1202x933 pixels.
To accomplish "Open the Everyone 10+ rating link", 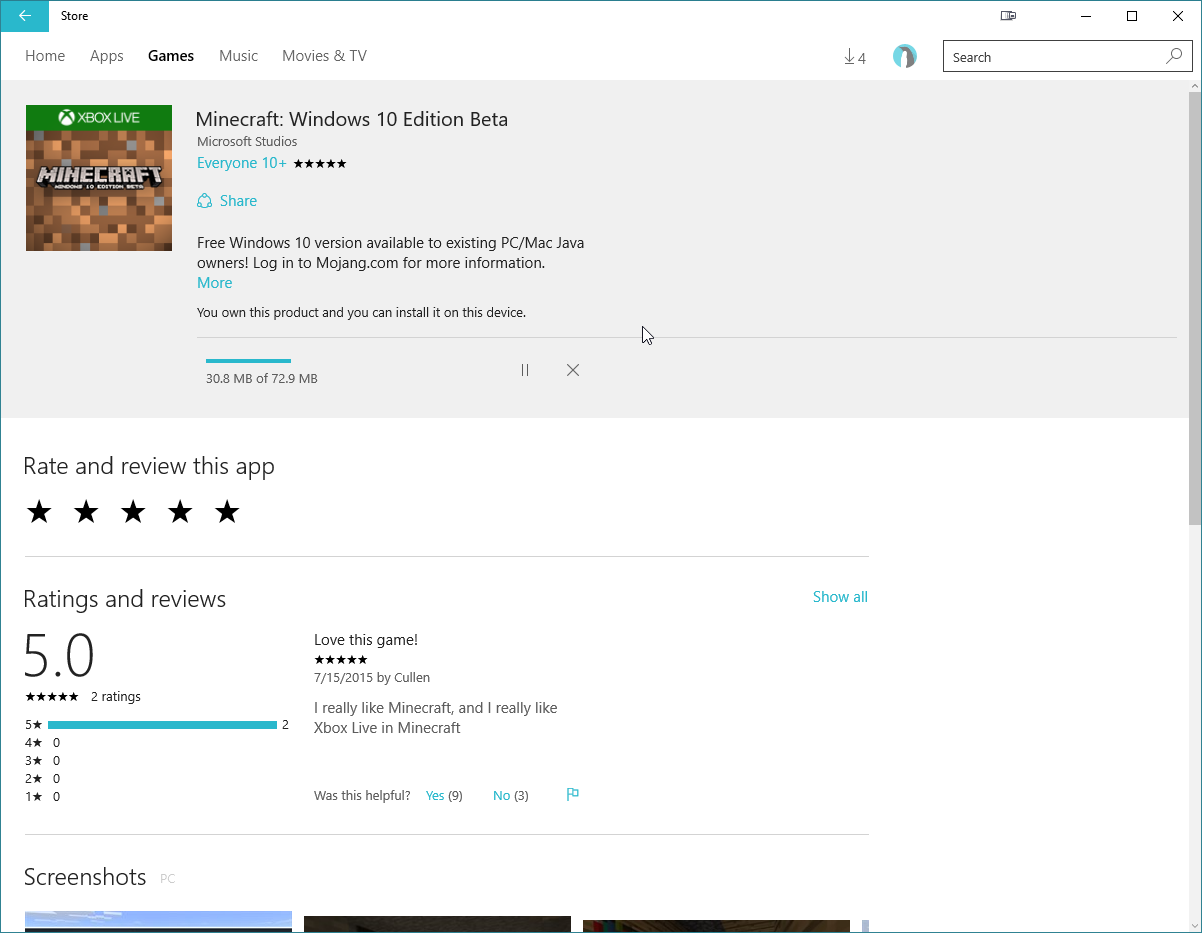I will (x=242, y=163).
